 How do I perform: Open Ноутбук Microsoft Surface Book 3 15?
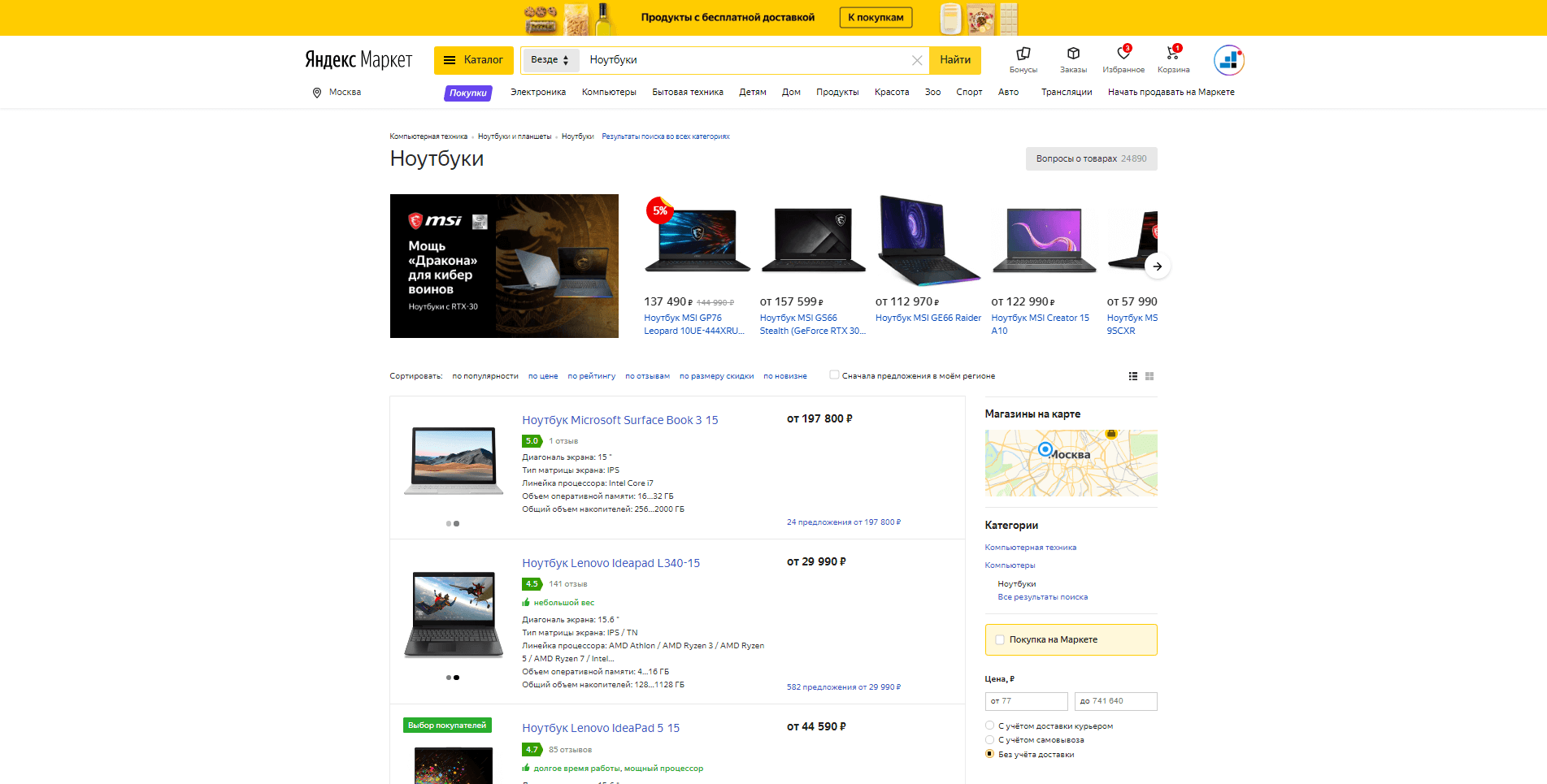coord(620,420)
